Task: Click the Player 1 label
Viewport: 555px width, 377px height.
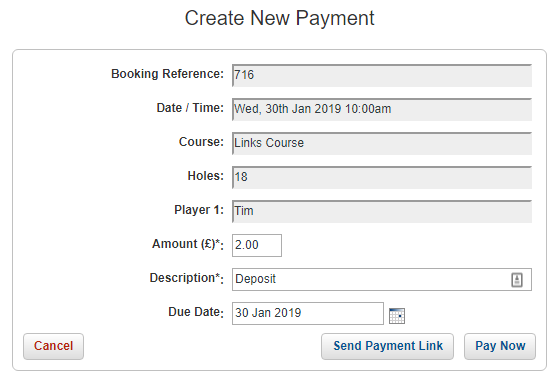Action: [x=199, y=210]
